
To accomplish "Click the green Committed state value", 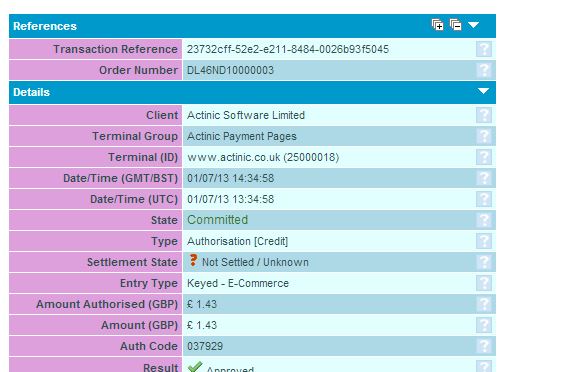I will [217, 220].
